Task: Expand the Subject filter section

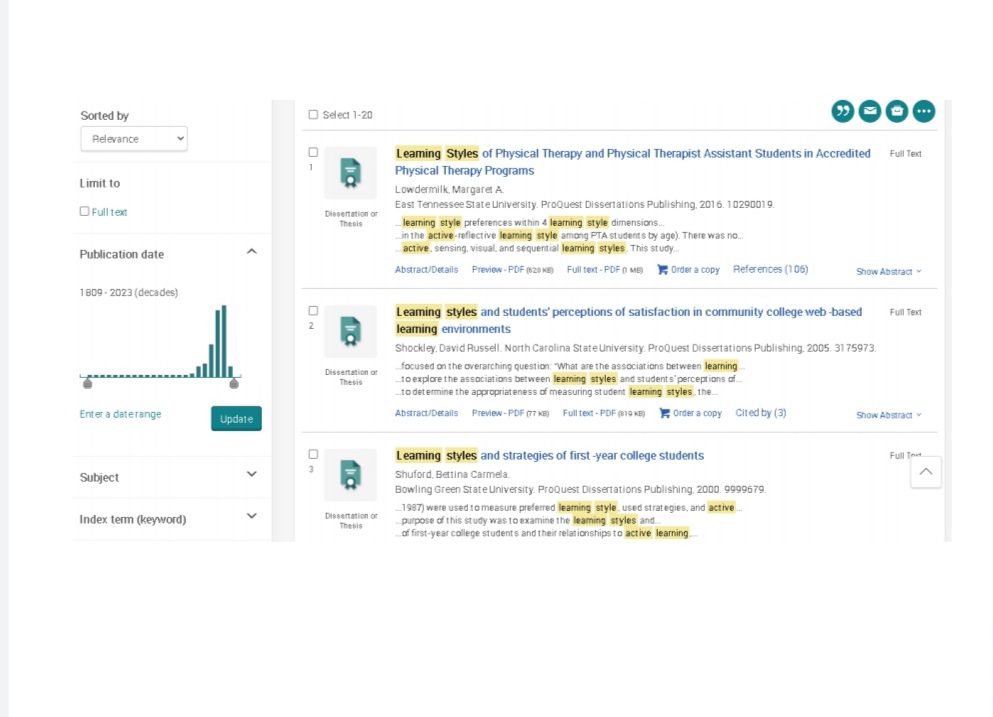Action: 251,476
